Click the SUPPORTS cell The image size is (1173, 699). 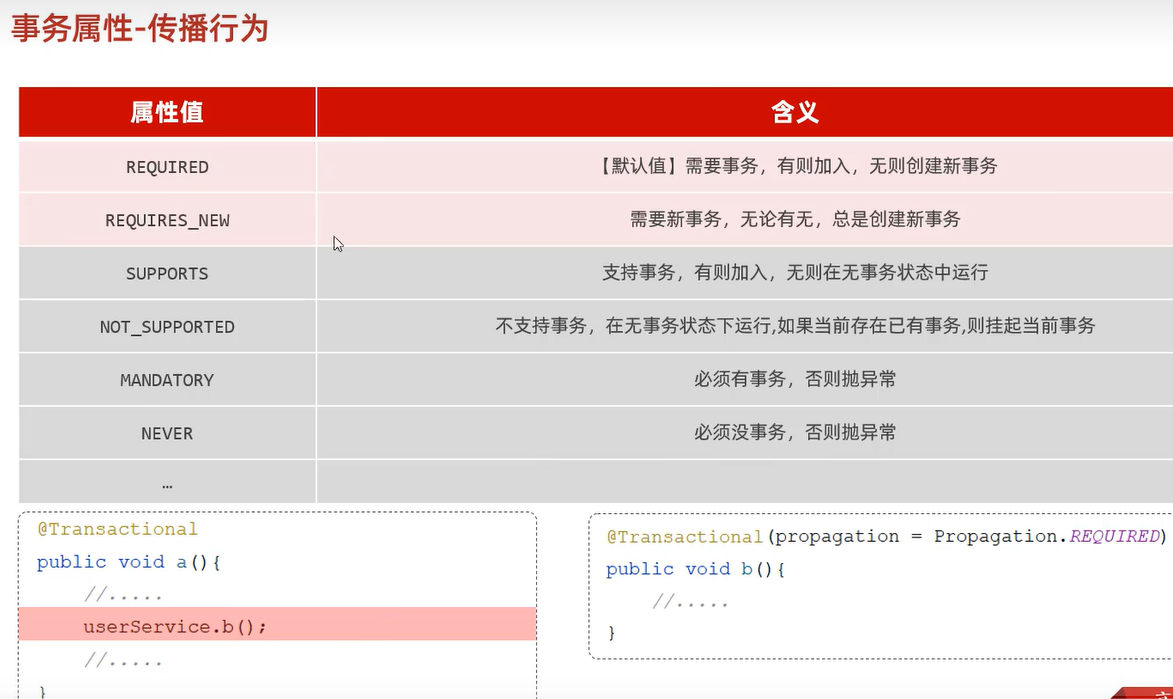point(167,273)
